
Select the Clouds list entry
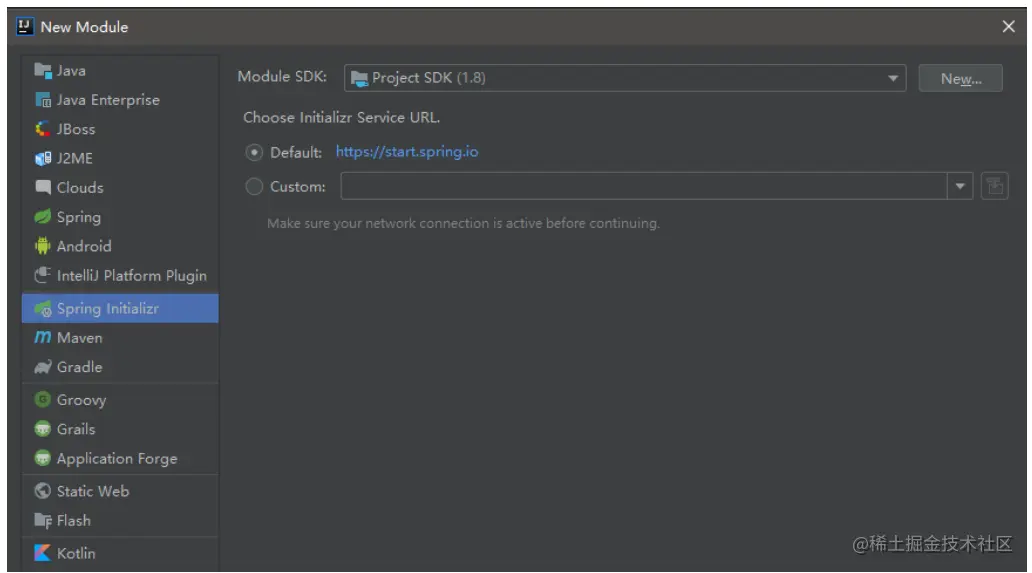coord(120,187)
